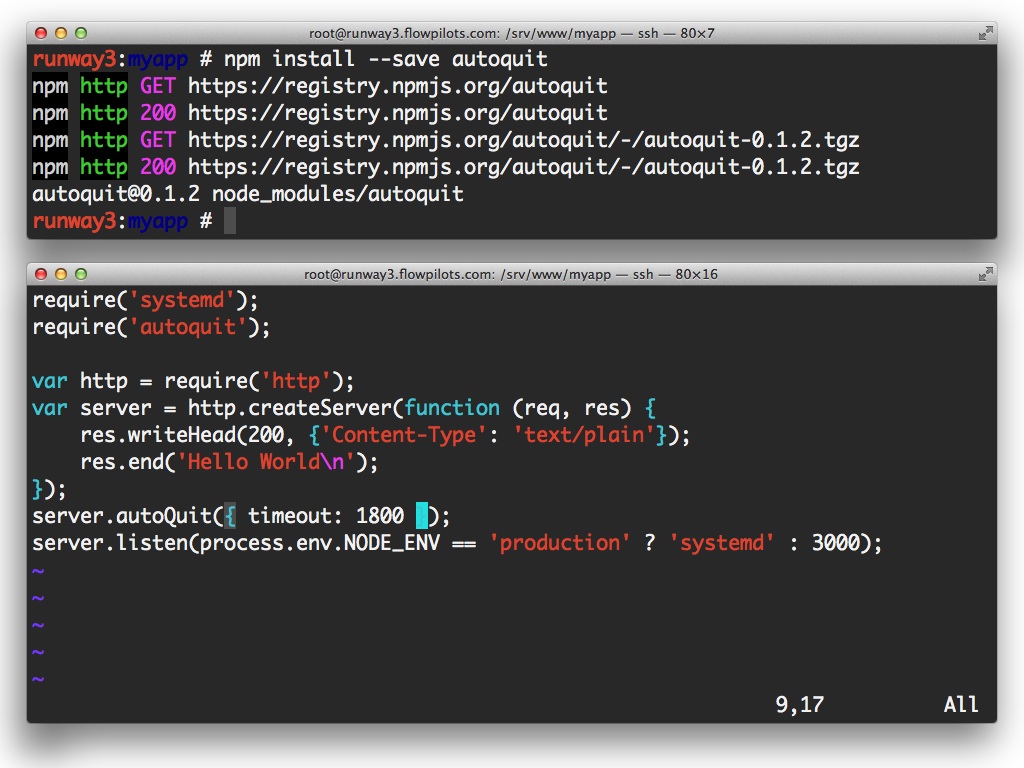Image resolution: width=1024 pixels, height=768 pixels.
Task: Click the 'production' string
Action: click(560, 543)
